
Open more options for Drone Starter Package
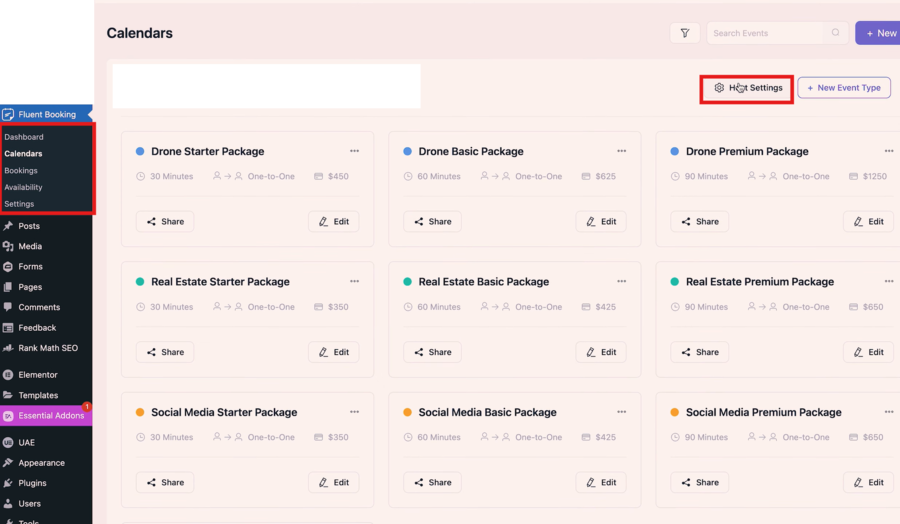pos(354,151)
